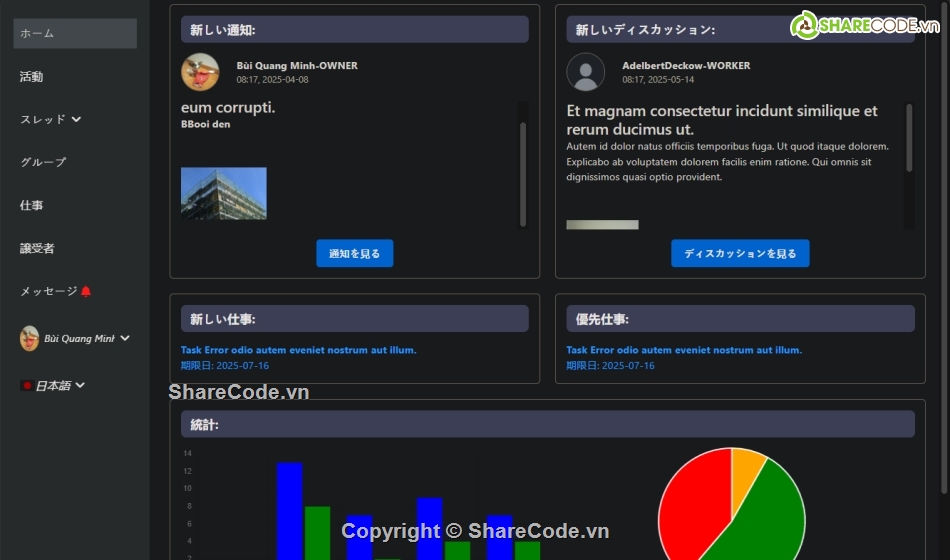Open the 日本語 language dropdown
The width and height of the screenshot is (950, 560).
[59, 385]
